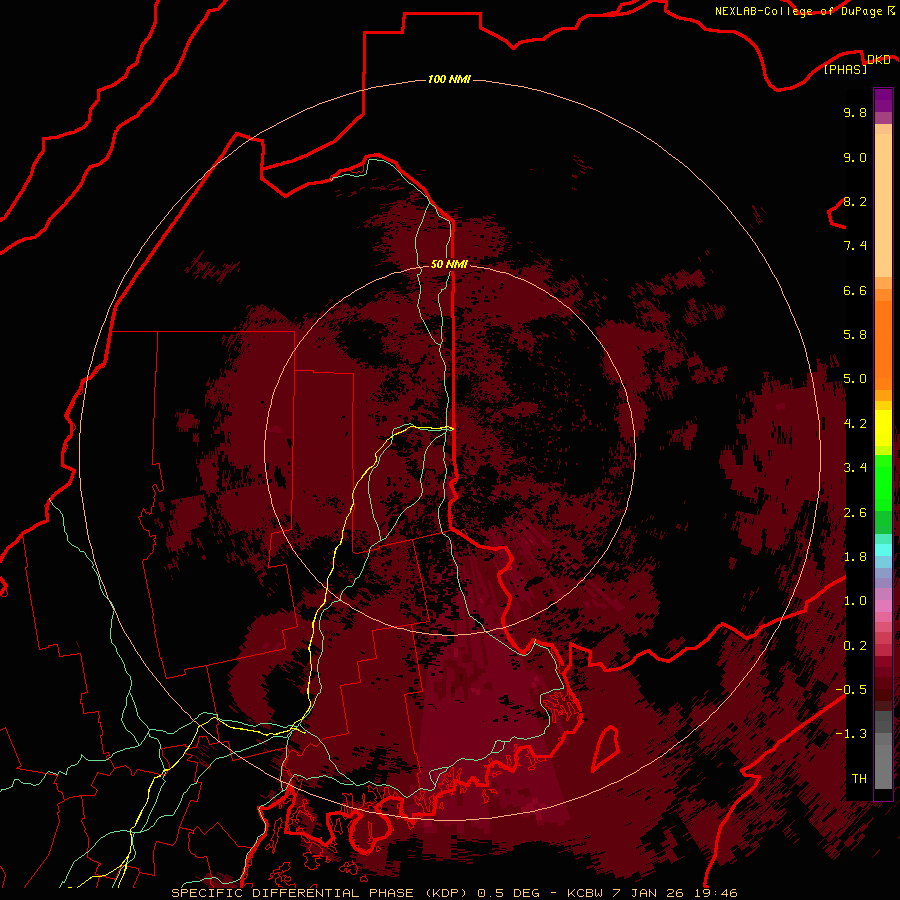Viewport: 900px width, 900px height.
Task: Click the 100 NMI range ring label
Action: [449, 79]
